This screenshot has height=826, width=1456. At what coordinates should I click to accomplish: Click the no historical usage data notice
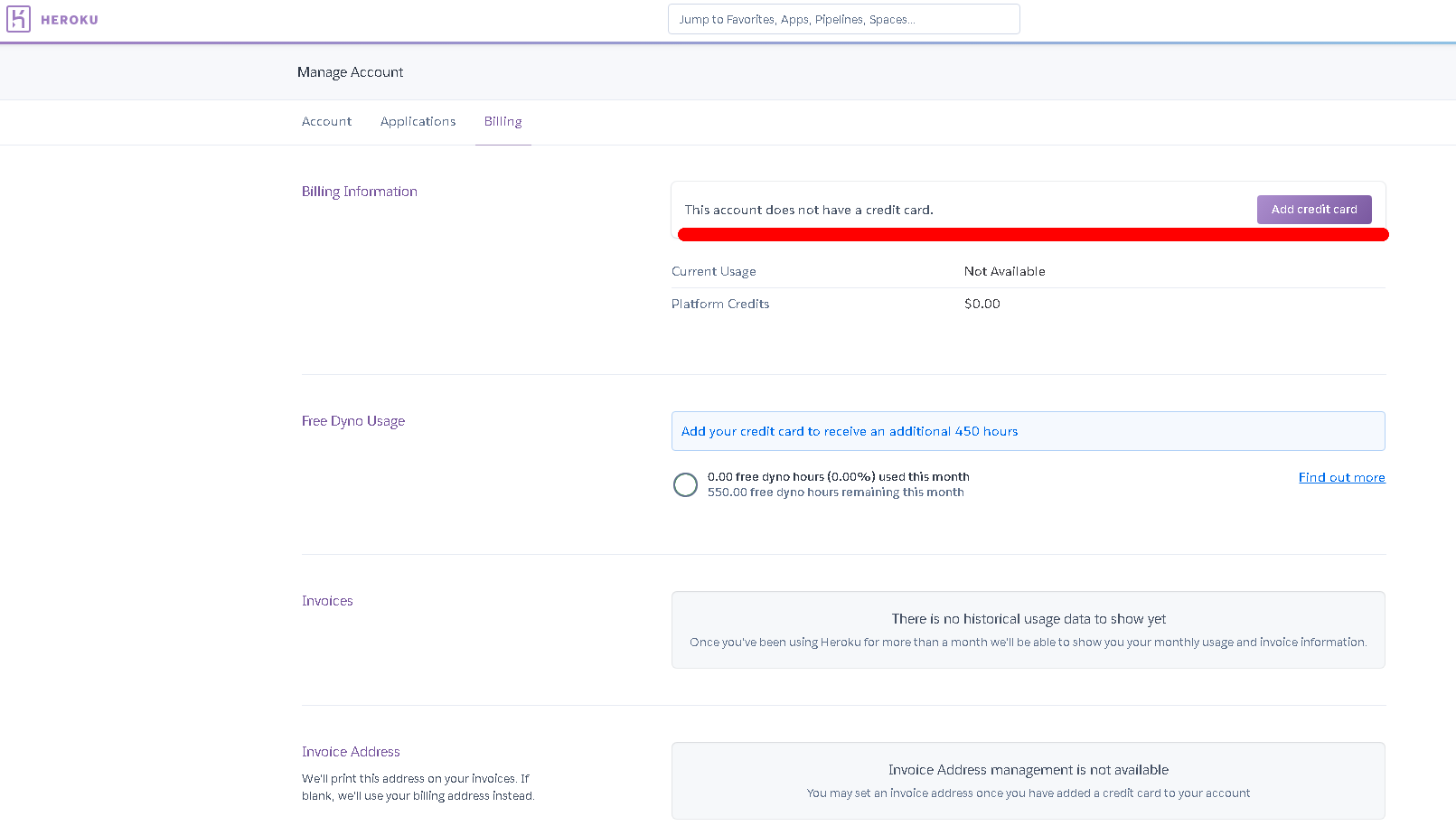(x=1028, y=619)
